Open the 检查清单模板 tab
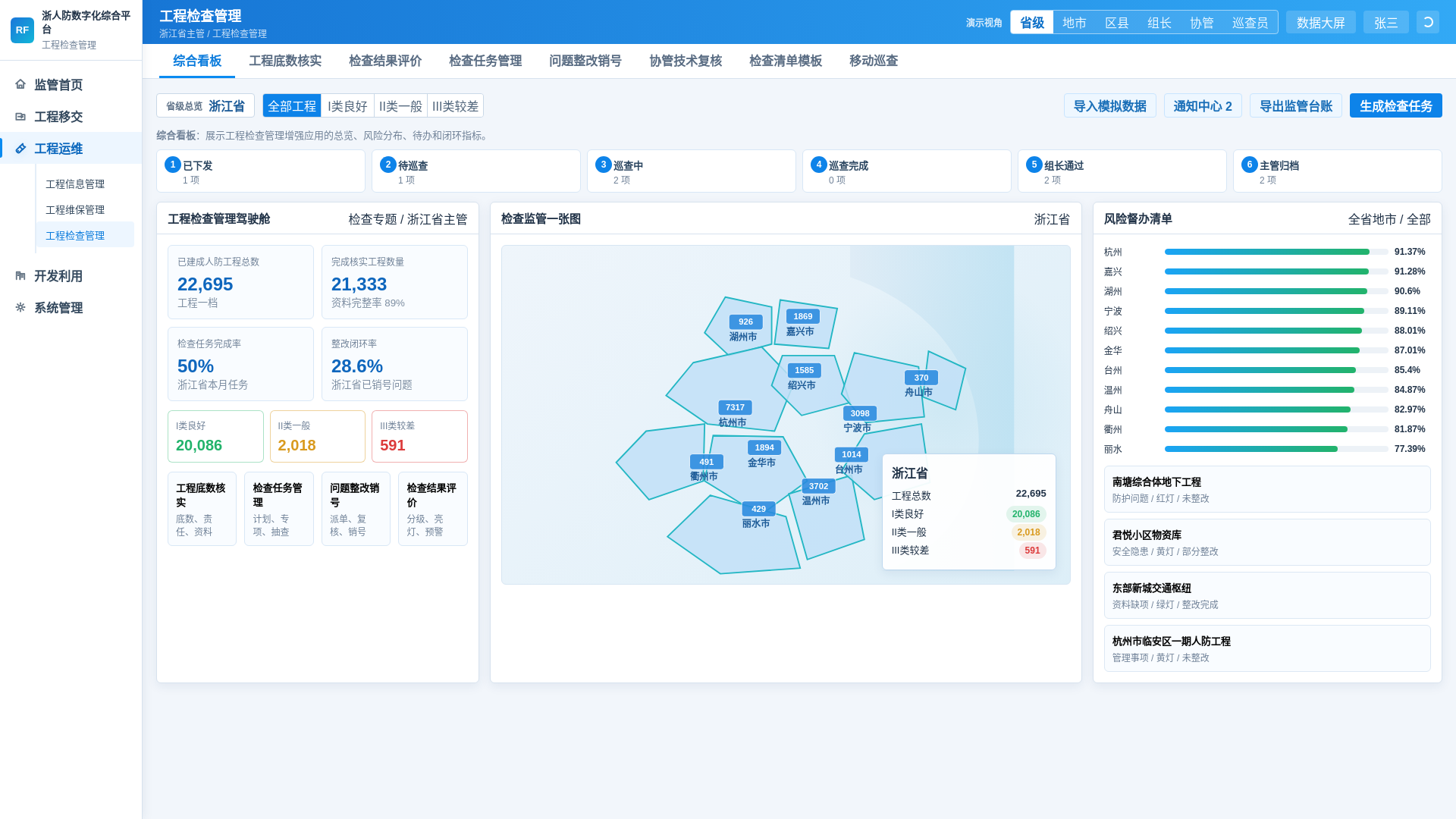The height and width of the screenshot is (819, 1456). [786, 61]
